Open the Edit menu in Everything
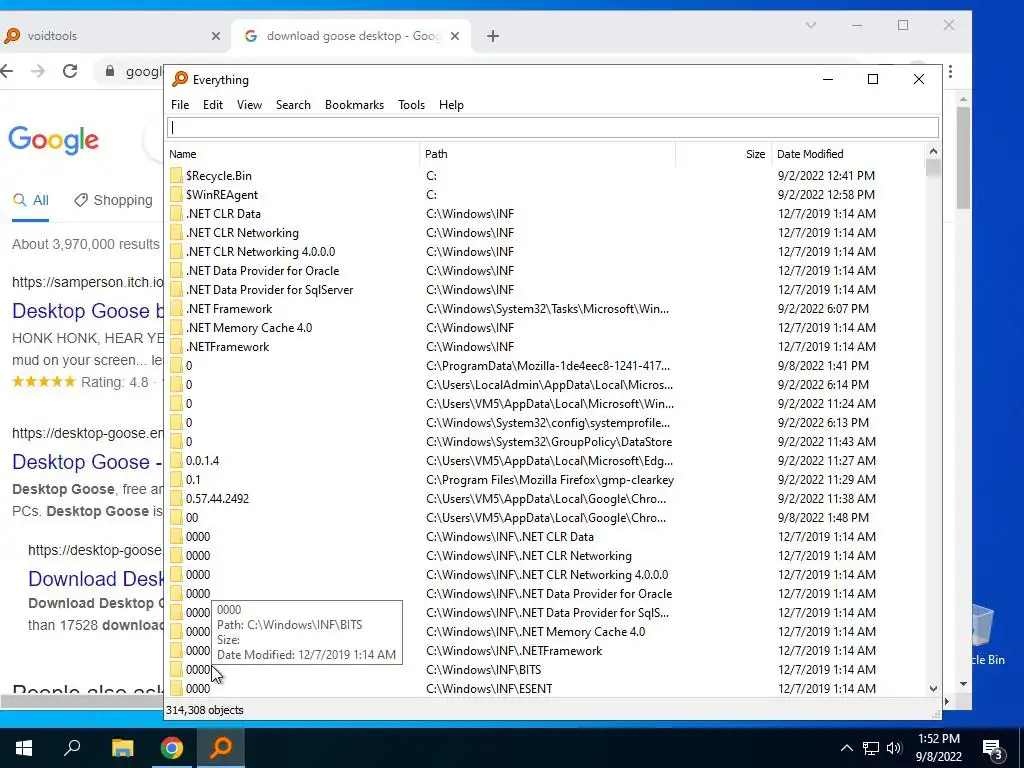 click(x=213, y=104)
